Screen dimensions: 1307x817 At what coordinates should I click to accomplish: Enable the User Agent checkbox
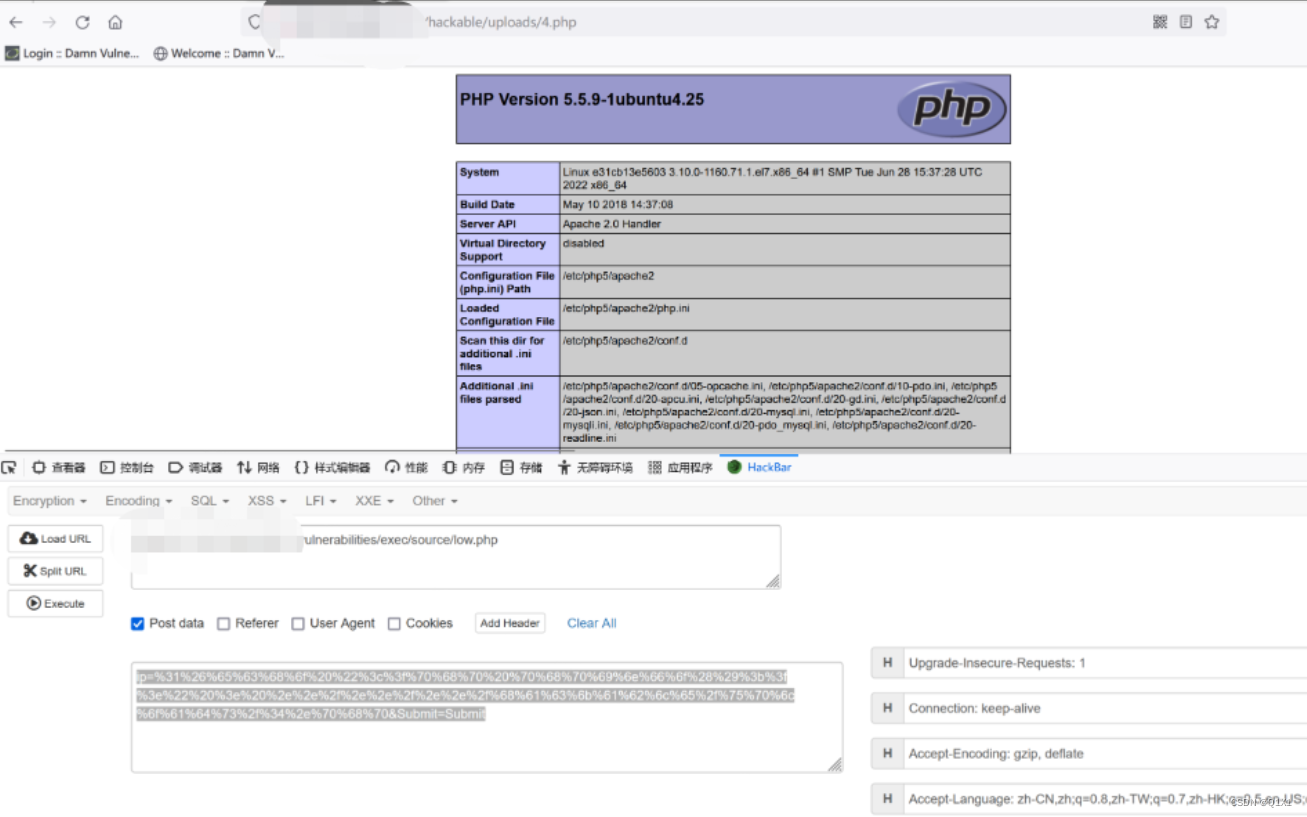click(x=298, y=624)
